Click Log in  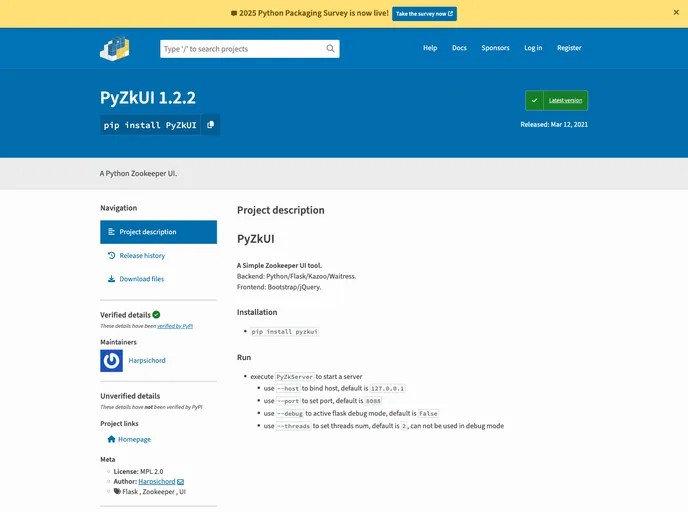(x=533, y=48)
